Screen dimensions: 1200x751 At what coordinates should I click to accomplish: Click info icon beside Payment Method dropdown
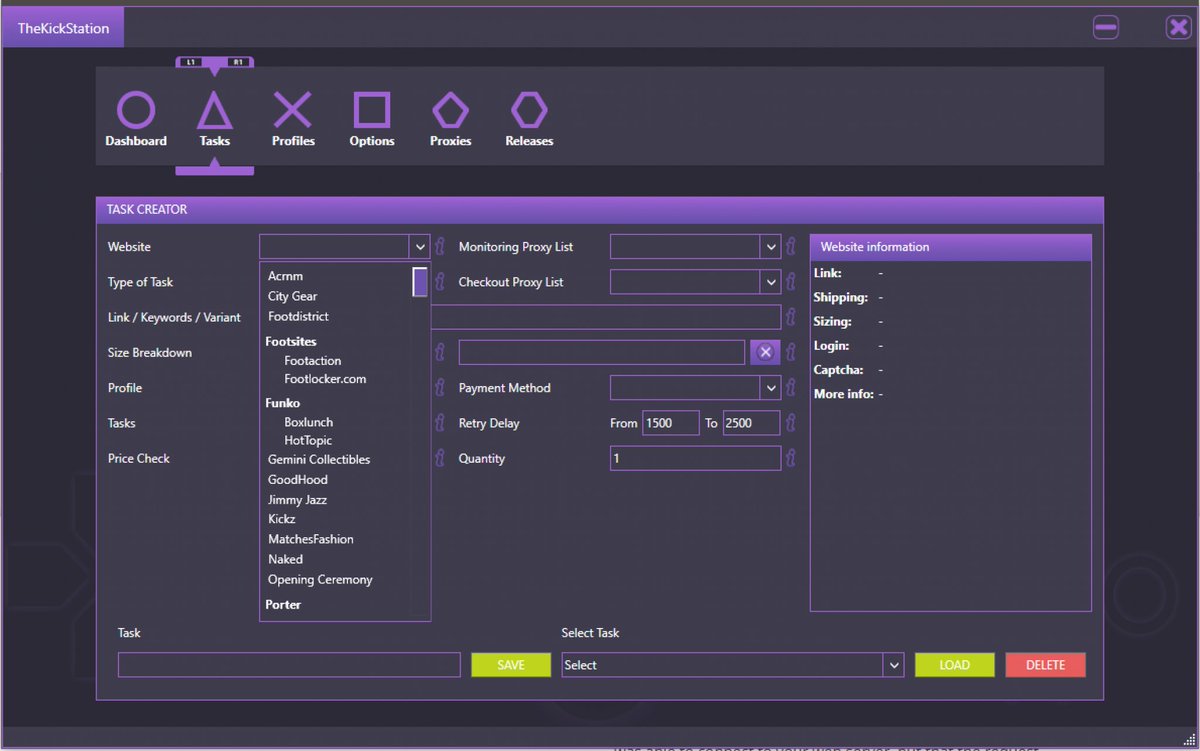791,388
